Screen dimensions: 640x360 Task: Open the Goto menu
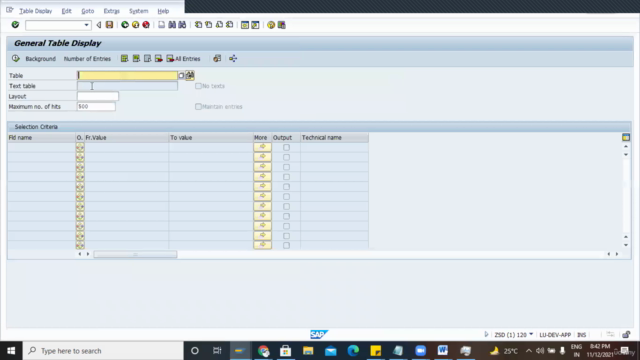point(88,11)
